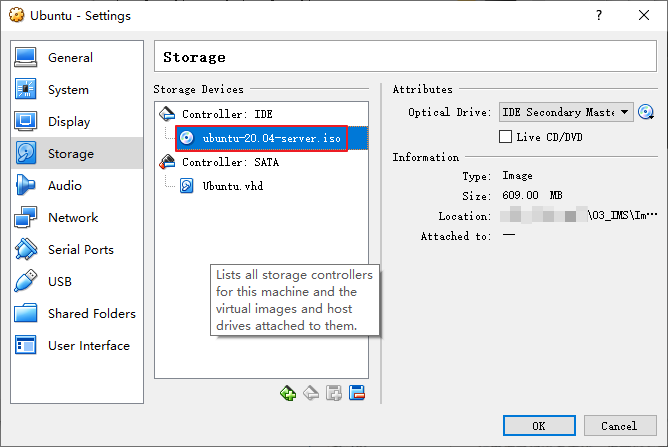Open Shared Folders settings
Image resolution: width=668 pixels, height=447 pixels.
coord(91,314)
